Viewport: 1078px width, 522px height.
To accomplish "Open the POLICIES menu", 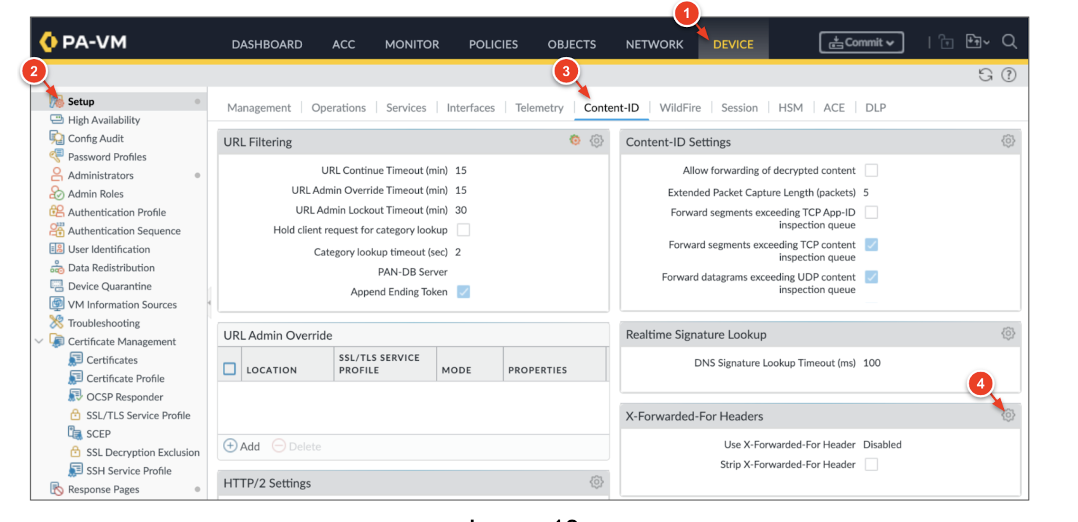I will click(x=493, y=44).
